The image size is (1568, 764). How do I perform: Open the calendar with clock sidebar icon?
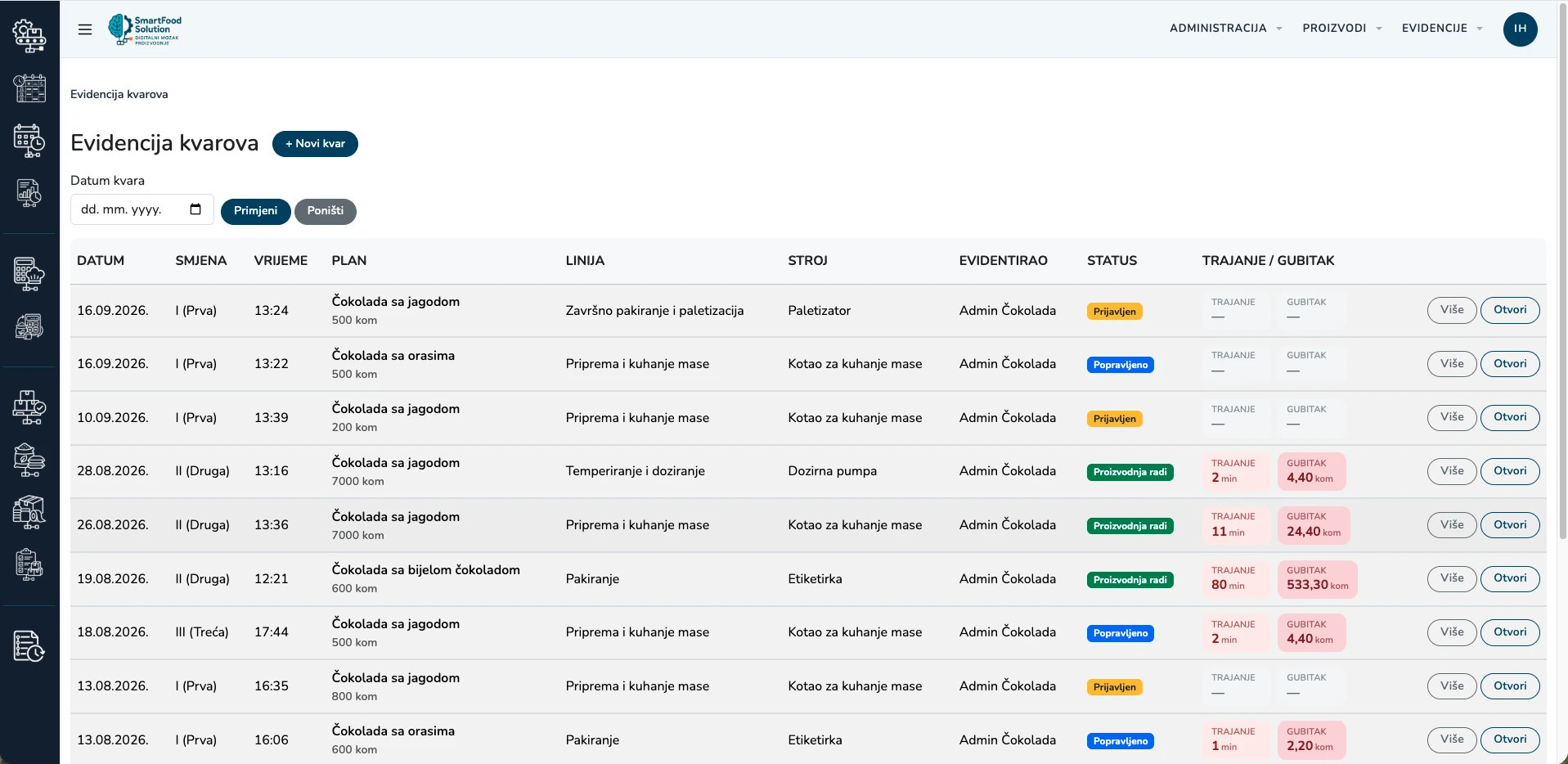pyautogui.click(x=29, y=141)
